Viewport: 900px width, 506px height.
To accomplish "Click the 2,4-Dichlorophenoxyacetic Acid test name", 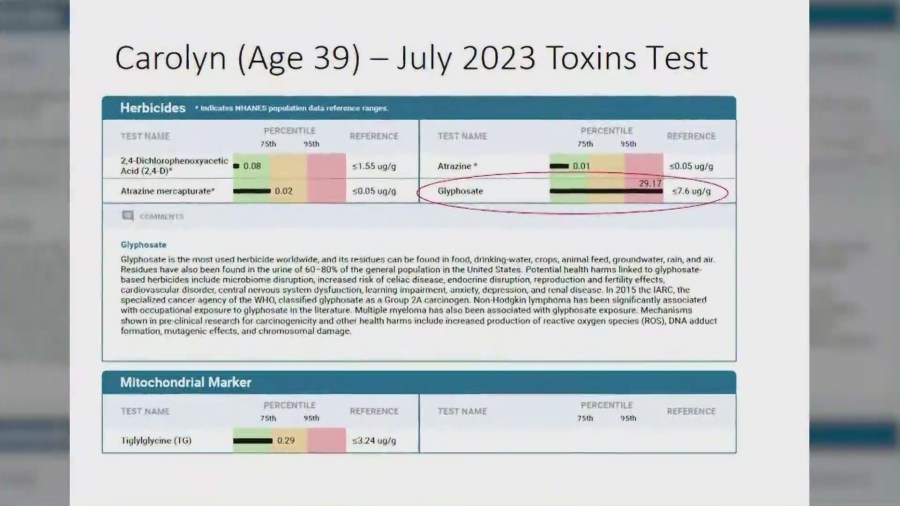I will click(x=168, y=165).
